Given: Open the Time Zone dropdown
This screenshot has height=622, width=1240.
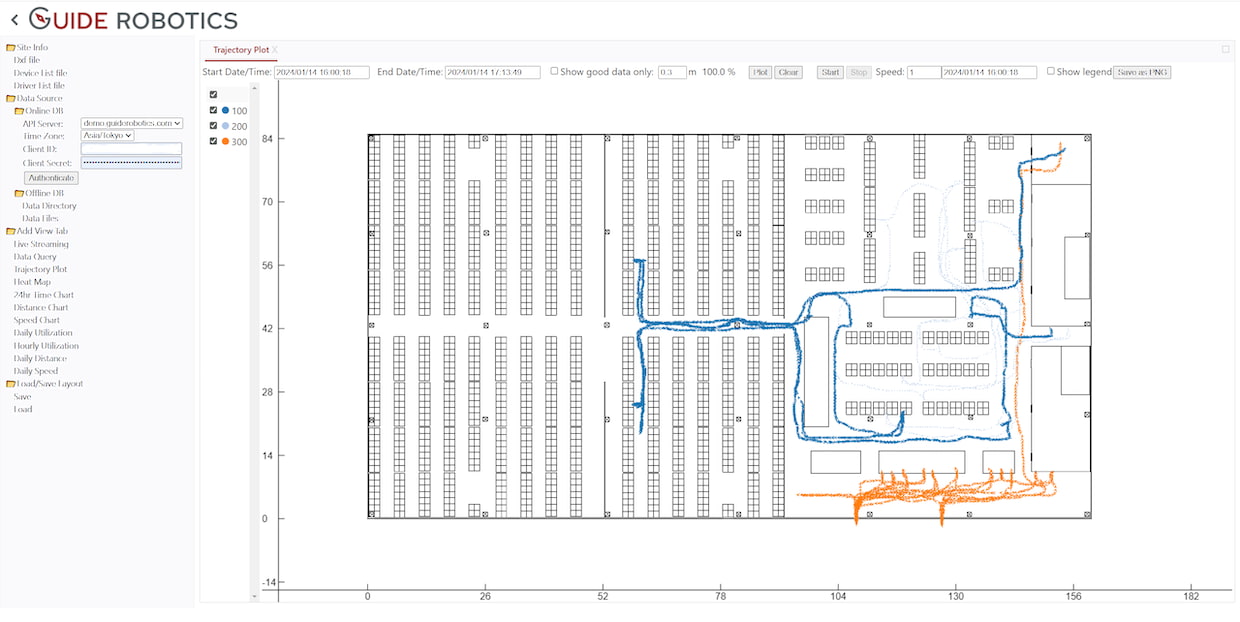Looking at the screenshot, I should pos(107,136).
